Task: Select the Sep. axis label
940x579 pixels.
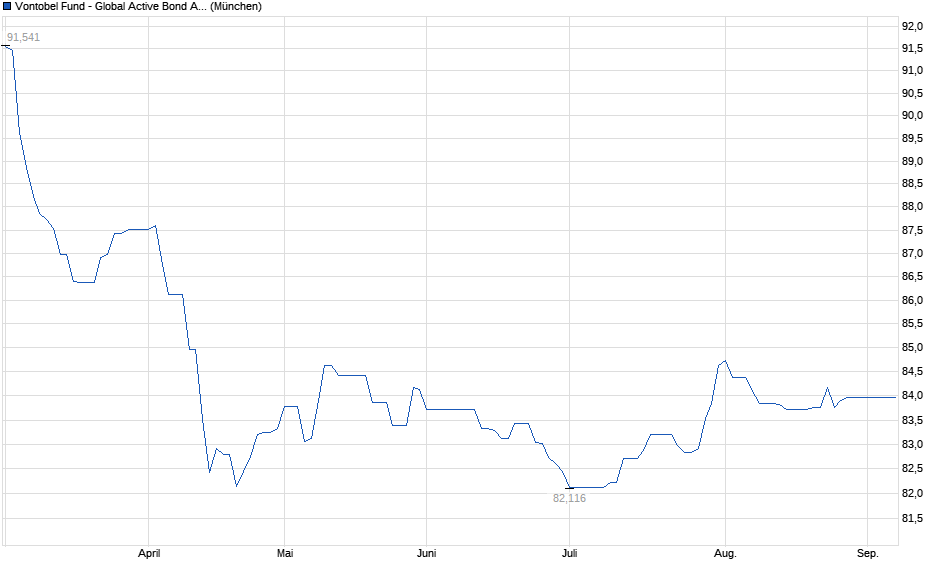Action: click(867, 553)
